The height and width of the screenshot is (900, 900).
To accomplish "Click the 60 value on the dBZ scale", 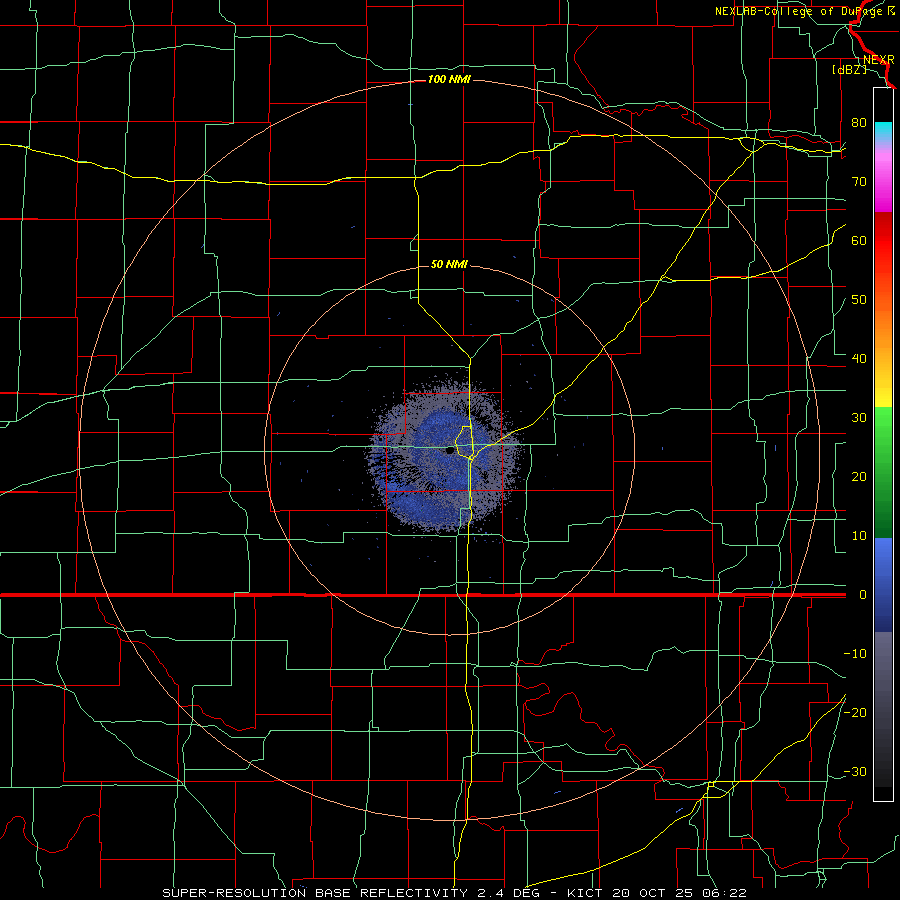I will click(x=859, y=240).
